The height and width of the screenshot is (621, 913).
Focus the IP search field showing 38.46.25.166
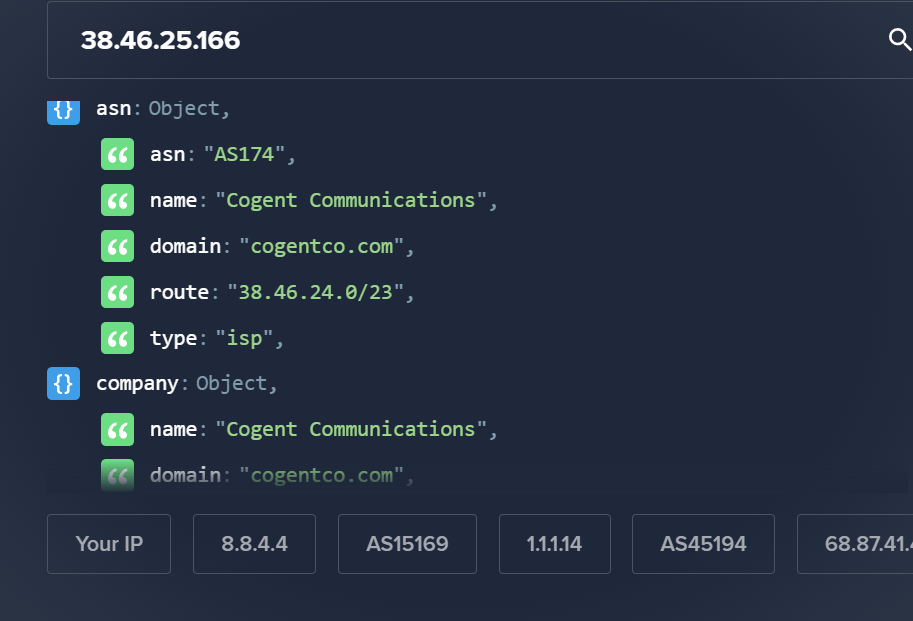(466, 40)
